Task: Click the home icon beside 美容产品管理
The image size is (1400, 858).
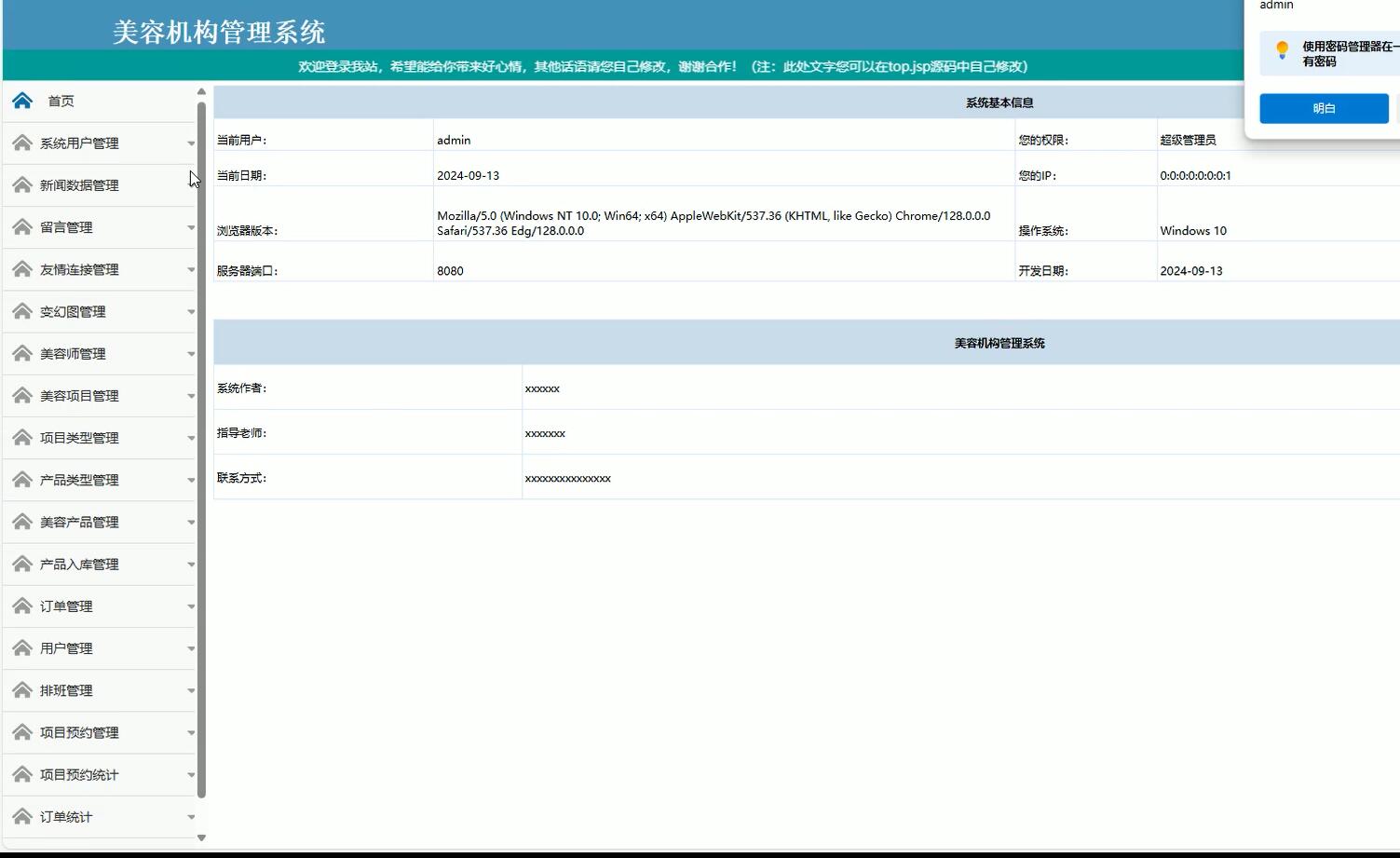Action: pyautogui.click(x=21, y=522)
